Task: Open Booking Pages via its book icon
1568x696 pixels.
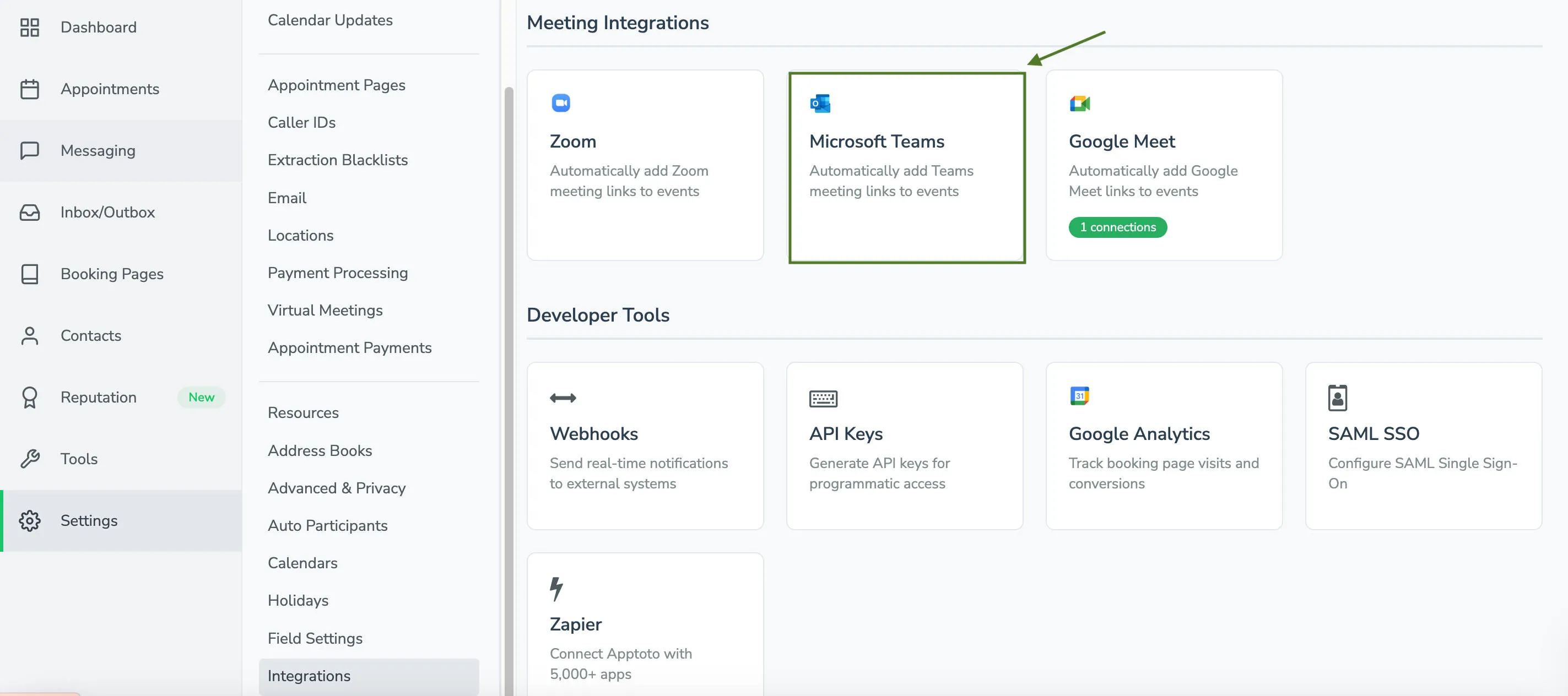Action: [x=30, y=274]
